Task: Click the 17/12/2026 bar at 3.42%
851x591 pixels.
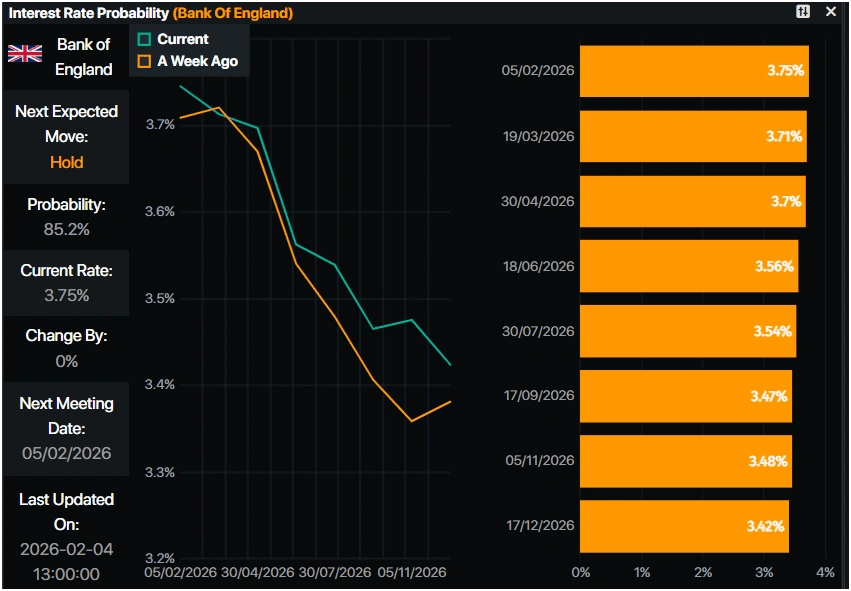Action: pyautogui.click(x=684, y=526)
